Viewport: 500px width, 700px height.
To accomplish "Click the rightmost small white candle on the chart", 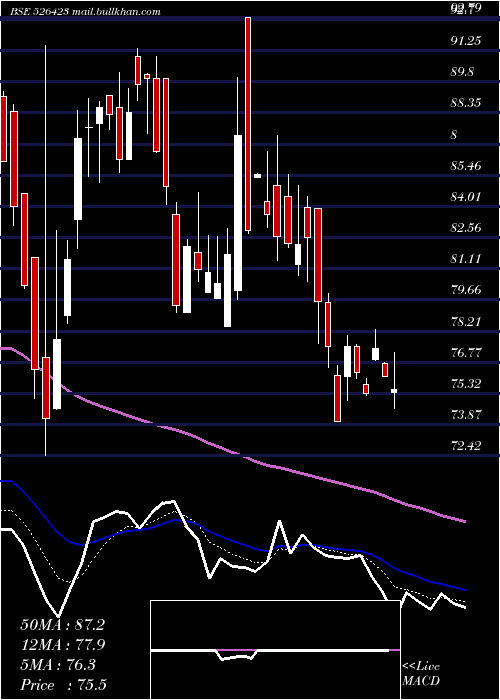I will click(394, 391).
